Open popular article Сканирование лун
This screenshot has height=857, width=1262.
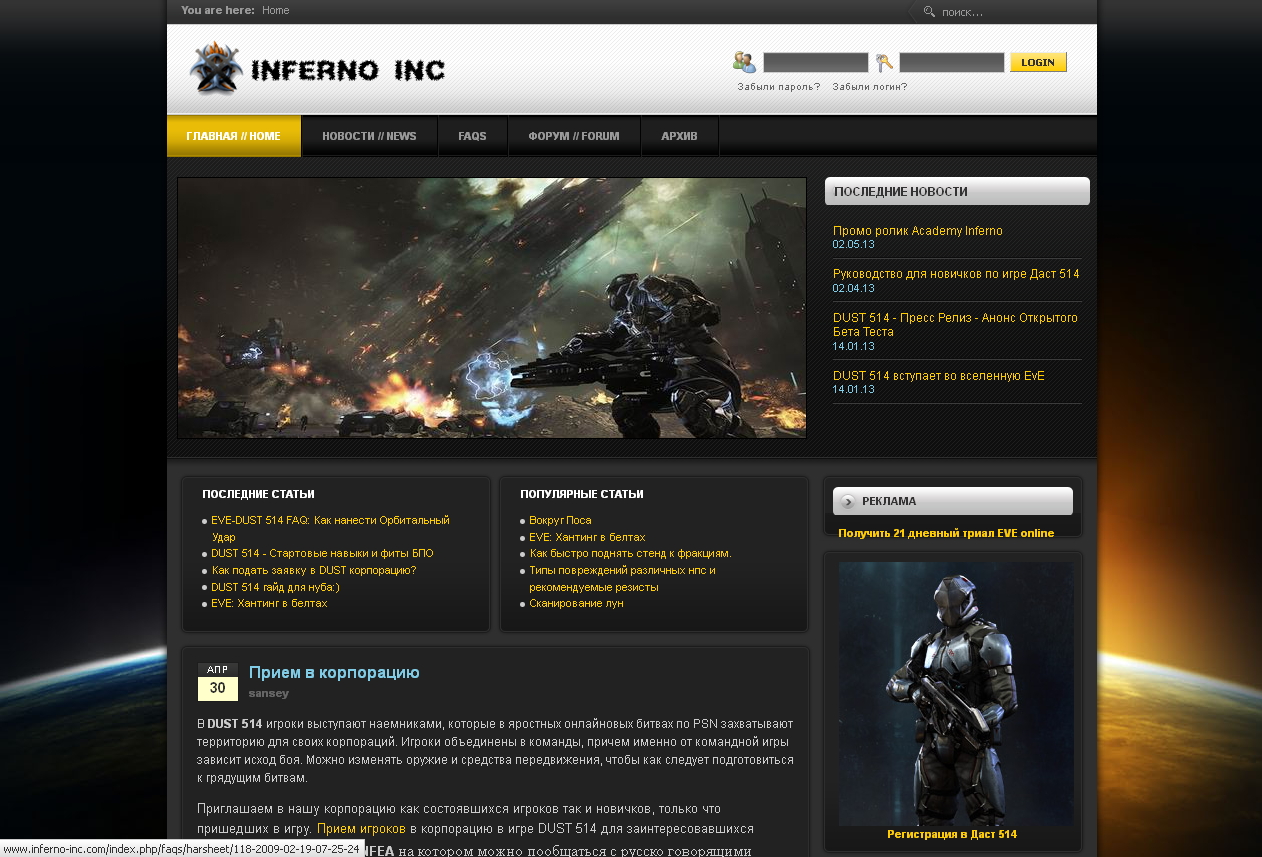click(576, 604)
